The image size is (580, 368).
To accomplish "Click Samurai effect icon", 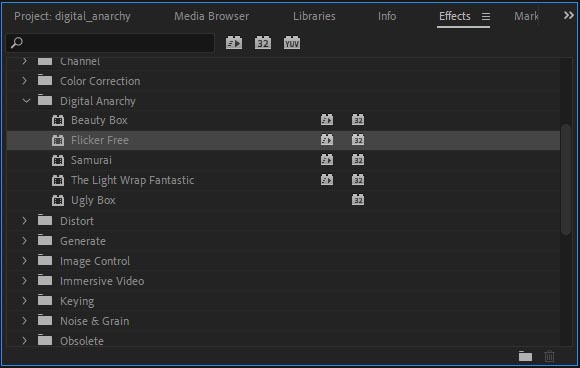I will pos(58,160).
